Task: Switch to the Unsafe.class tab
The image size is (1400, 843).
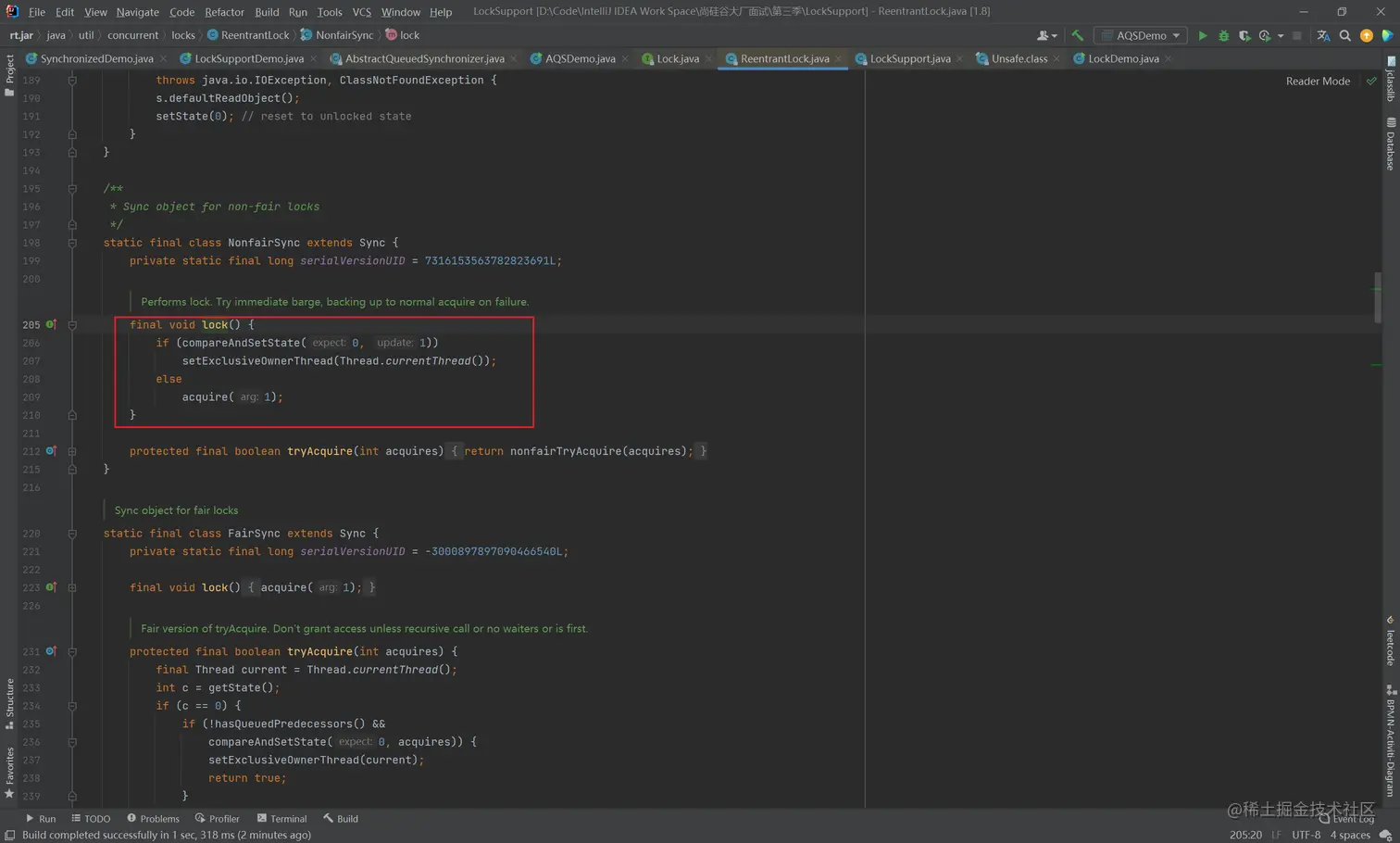Action: click(1019, 58)
